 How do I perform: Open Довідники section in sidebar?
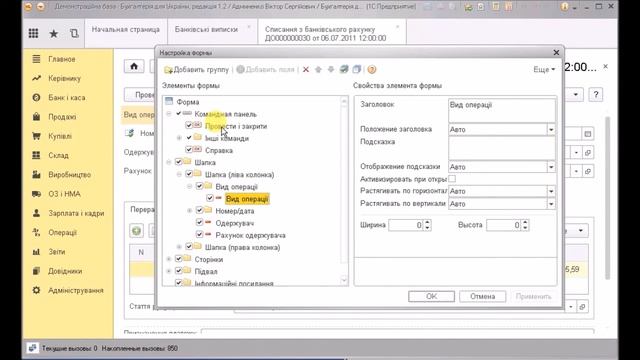65,271
